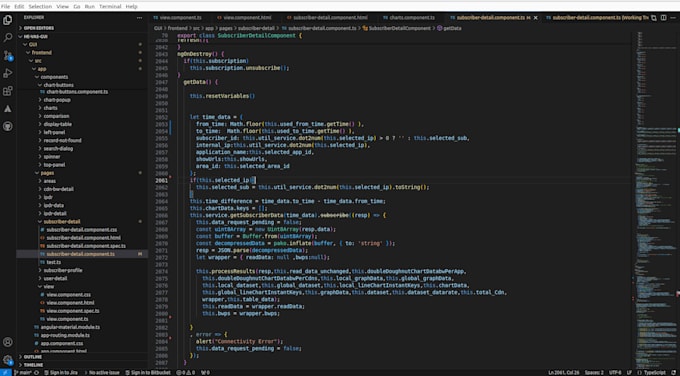Open the Go menu
Screen dimensions: 680x376
pyautogui.click(x=77, y=7)
